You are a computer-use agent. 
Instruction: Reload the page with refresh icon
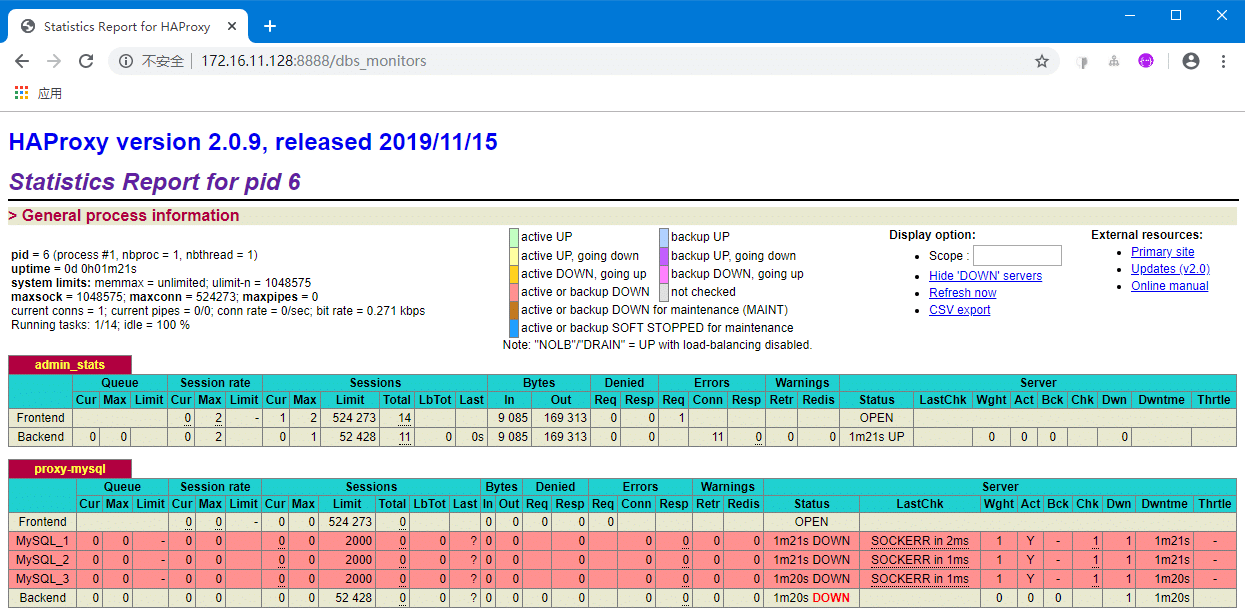coord(86,61)
